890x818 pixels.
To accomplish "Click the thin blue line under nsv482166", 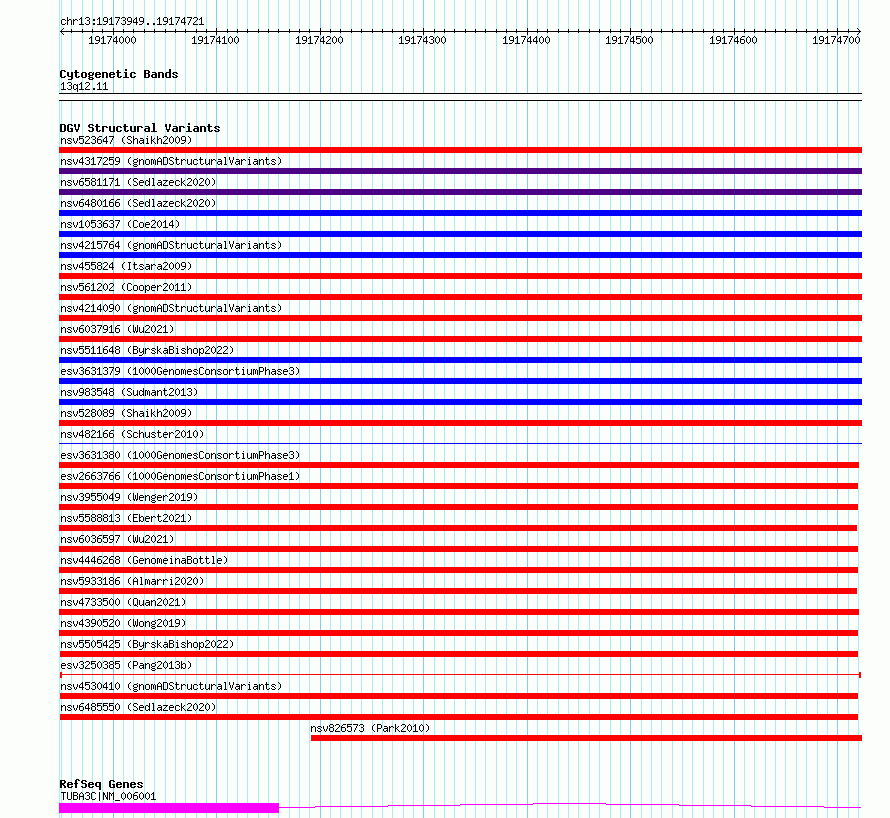I will [x=460, y=443].
